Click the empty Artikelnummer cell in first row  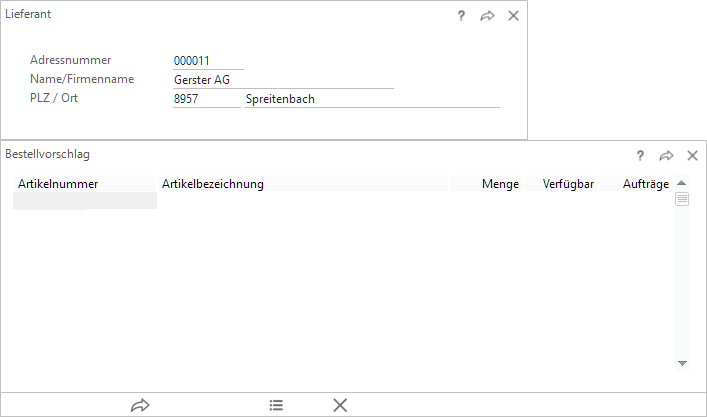click(x=85, y=201)
